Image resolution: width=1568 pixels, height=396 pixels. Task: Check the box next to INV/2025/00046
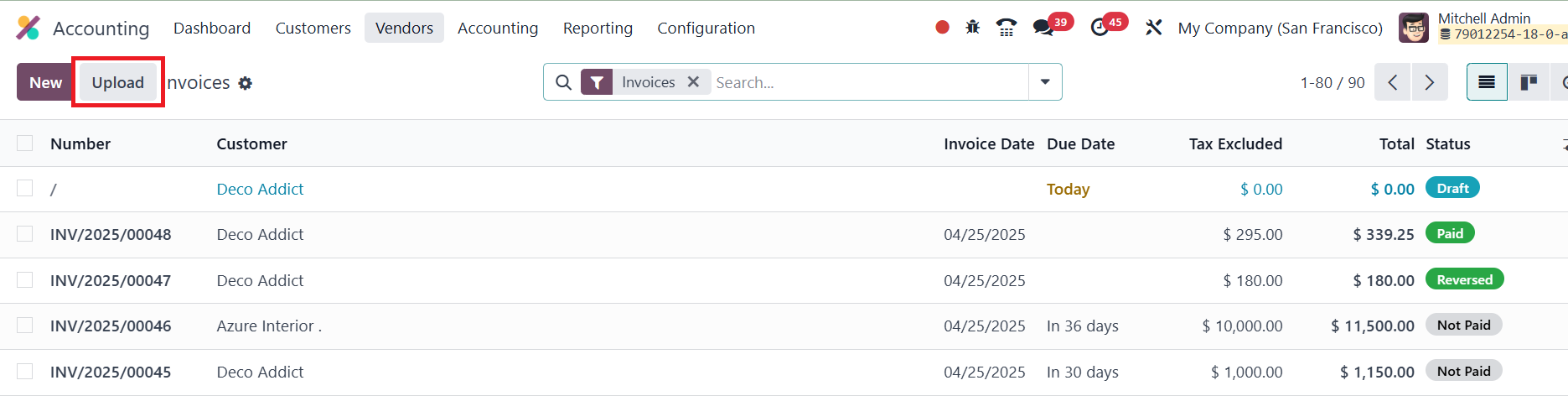[x=25, y=326]
